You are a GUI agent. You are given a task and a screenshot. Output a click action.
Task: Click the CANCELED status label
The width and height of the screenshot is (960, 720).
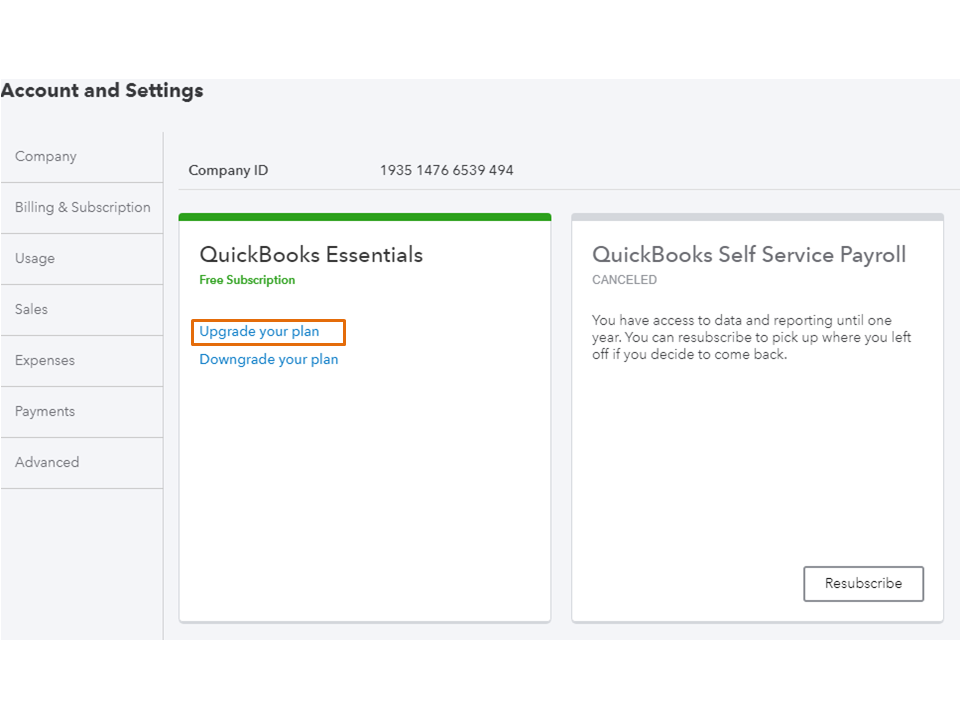624,281
